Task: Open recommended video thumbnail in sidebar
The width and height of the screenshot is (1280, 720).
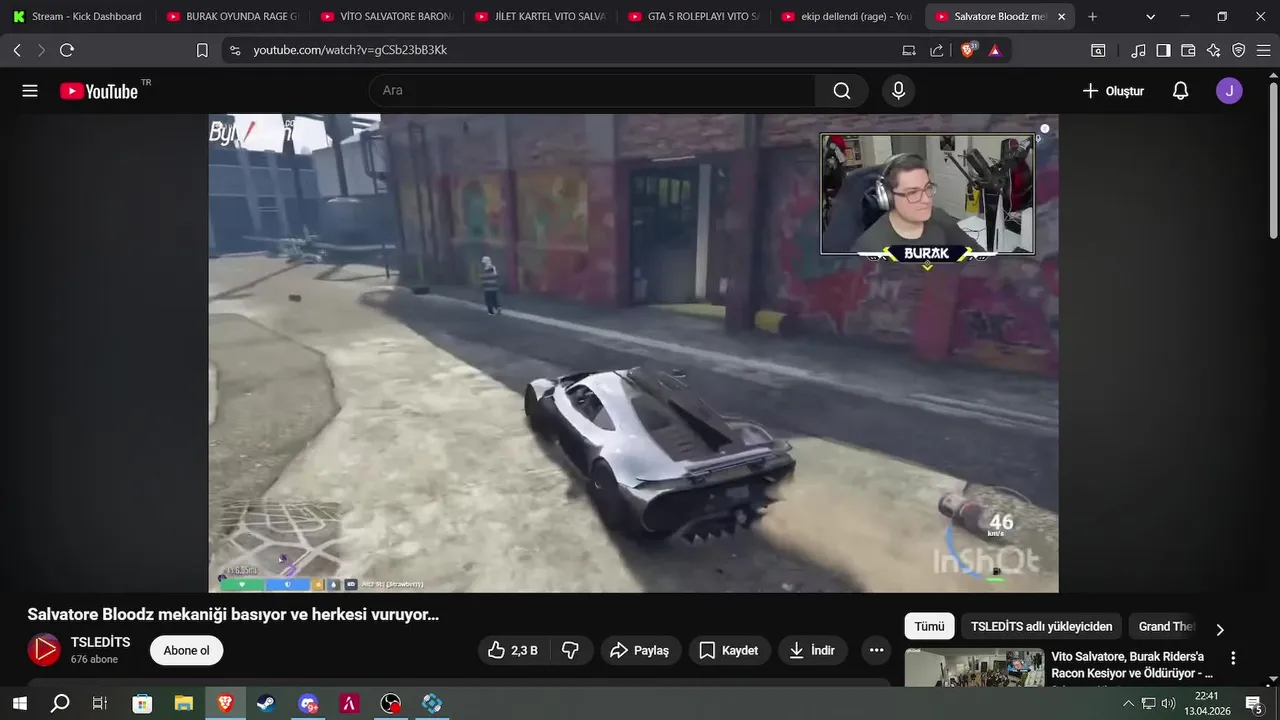Action: point(974,668)
